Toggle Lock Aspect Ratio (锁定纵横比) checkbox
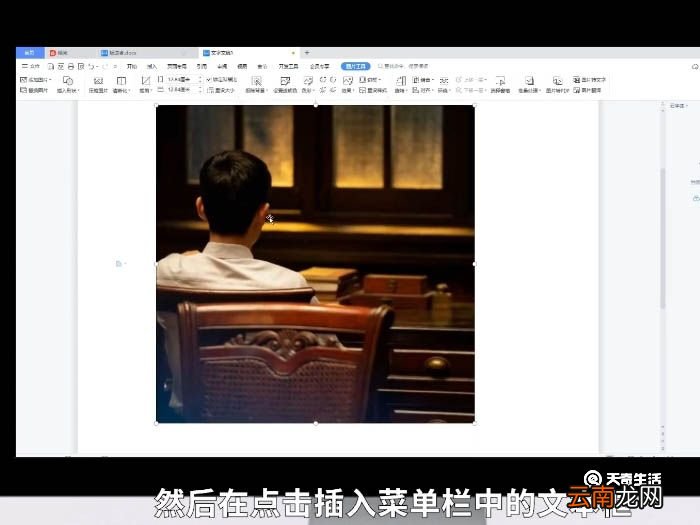This screenshot has height=525, width=700. point(222,79)
